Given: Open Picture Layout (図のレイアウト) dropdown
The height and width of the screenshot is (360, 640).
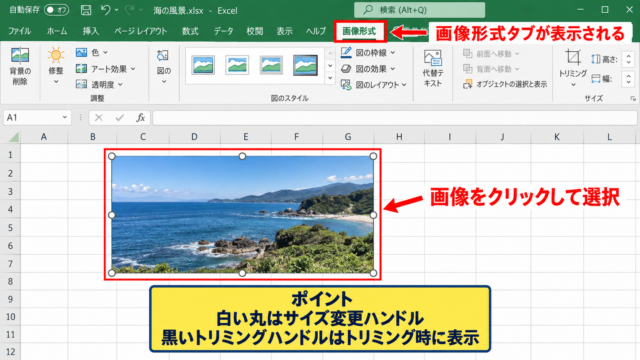Looking at the screenshot, I should (374, 84).
